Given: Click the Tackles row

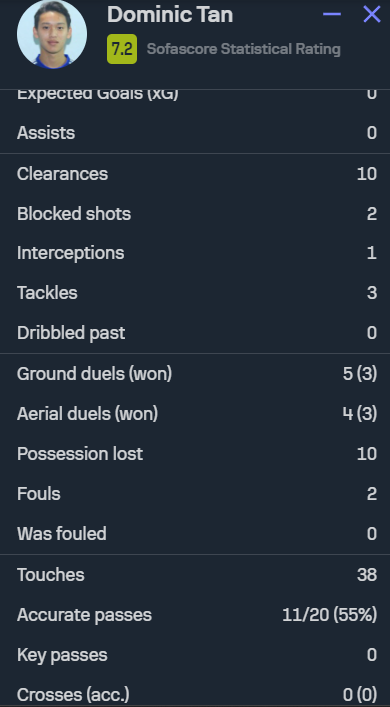Looking at the screenshot, I should click(x=195, y=293).
